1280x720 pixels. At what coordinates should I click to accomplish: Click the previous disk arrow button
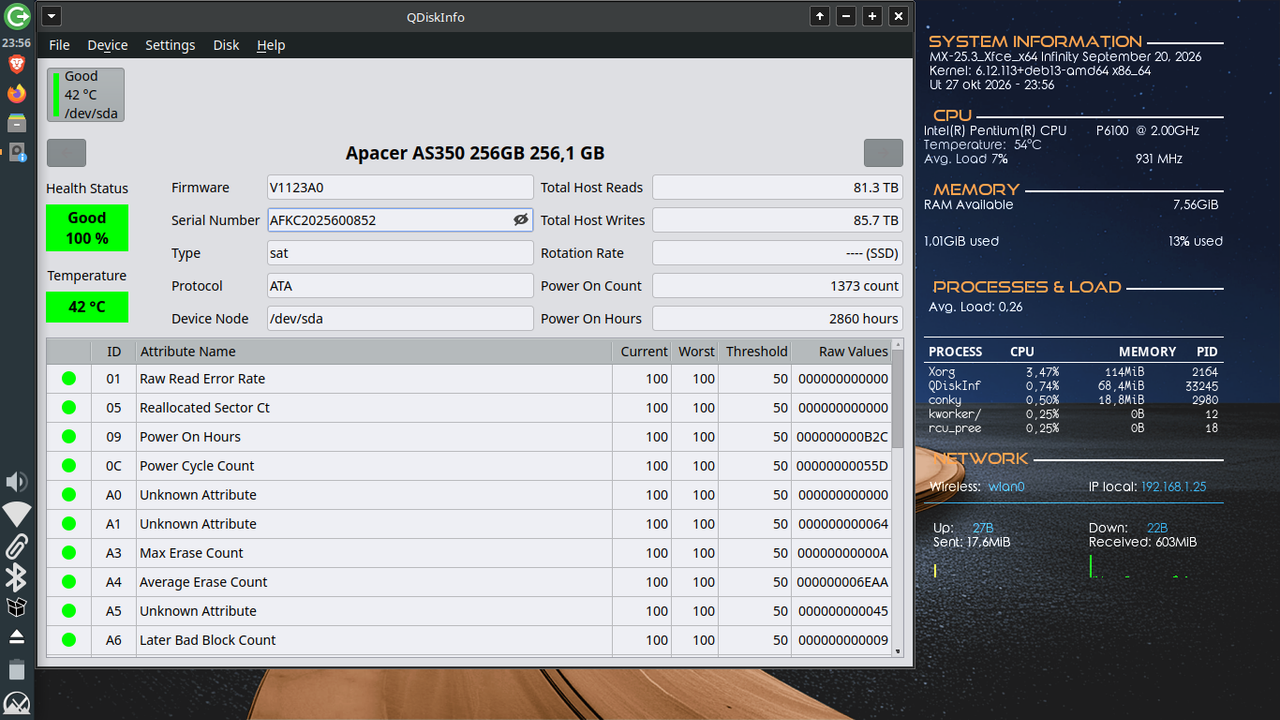pyautogui.click(x=66, y=153)
